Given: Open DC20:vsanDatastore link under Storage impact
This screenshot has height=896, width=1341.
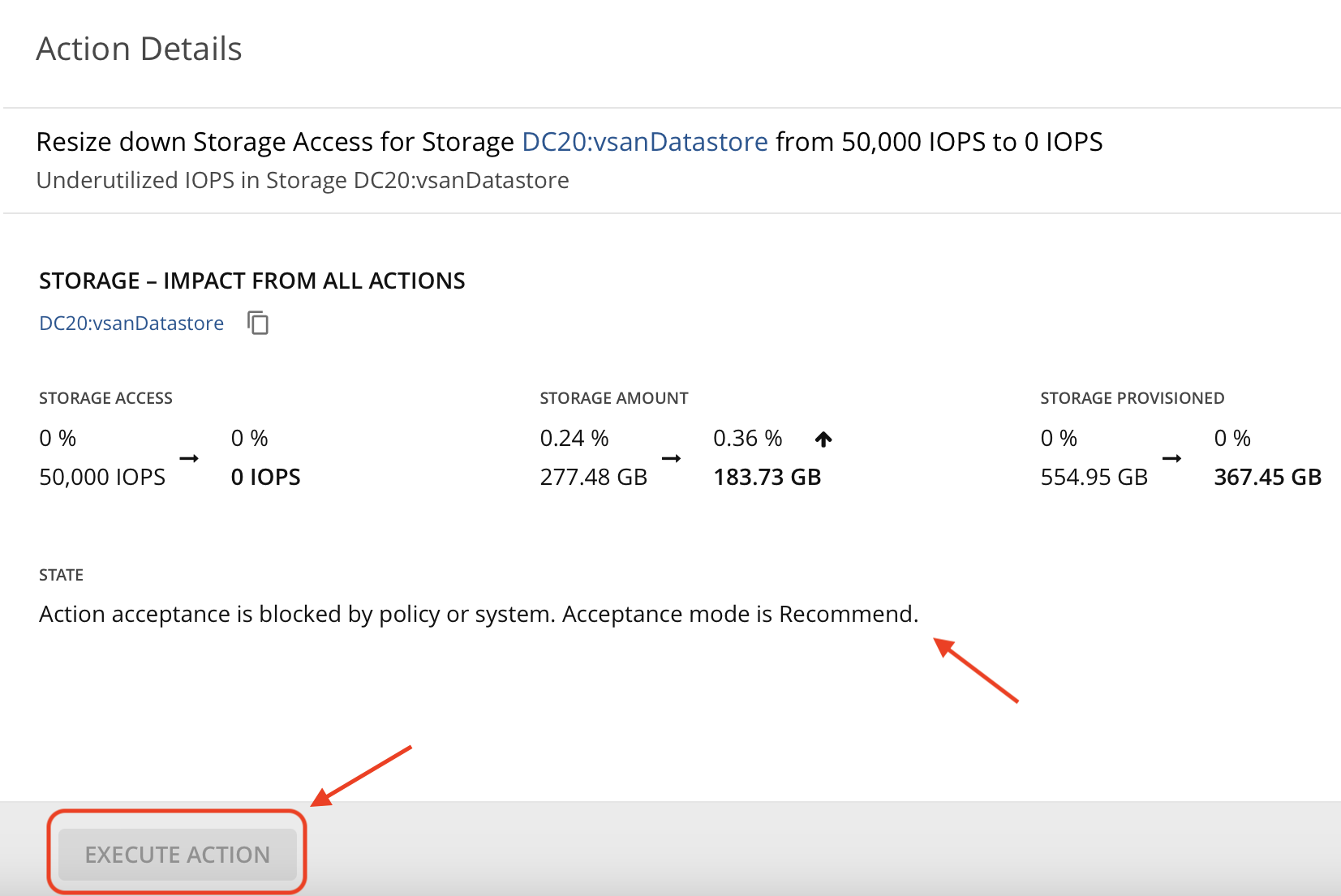Looking at the screenshot, I should pos(131,323).
